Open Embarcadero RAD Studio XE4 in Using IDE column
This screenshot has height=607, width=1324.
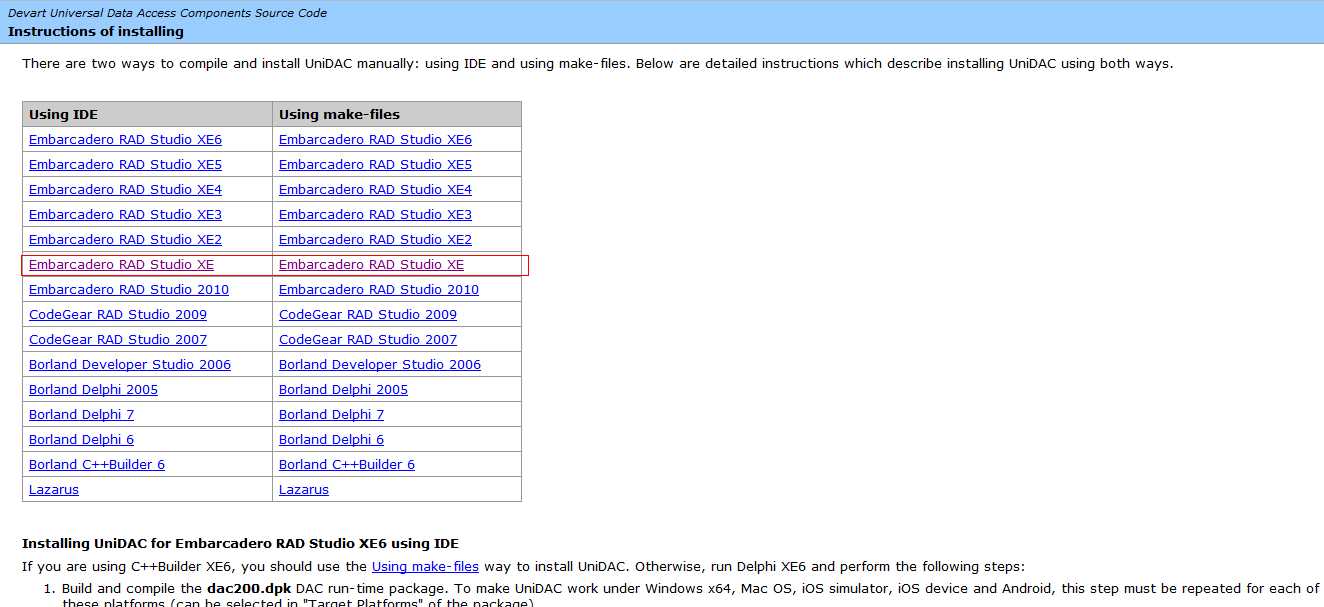coord(125,190)
